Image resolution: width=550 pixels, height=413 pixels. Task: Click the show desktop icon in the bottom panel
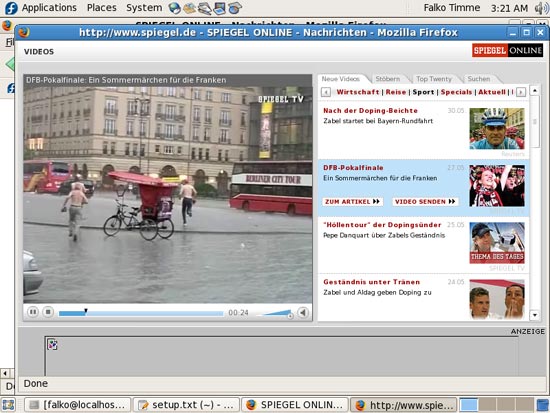[9, 405]
